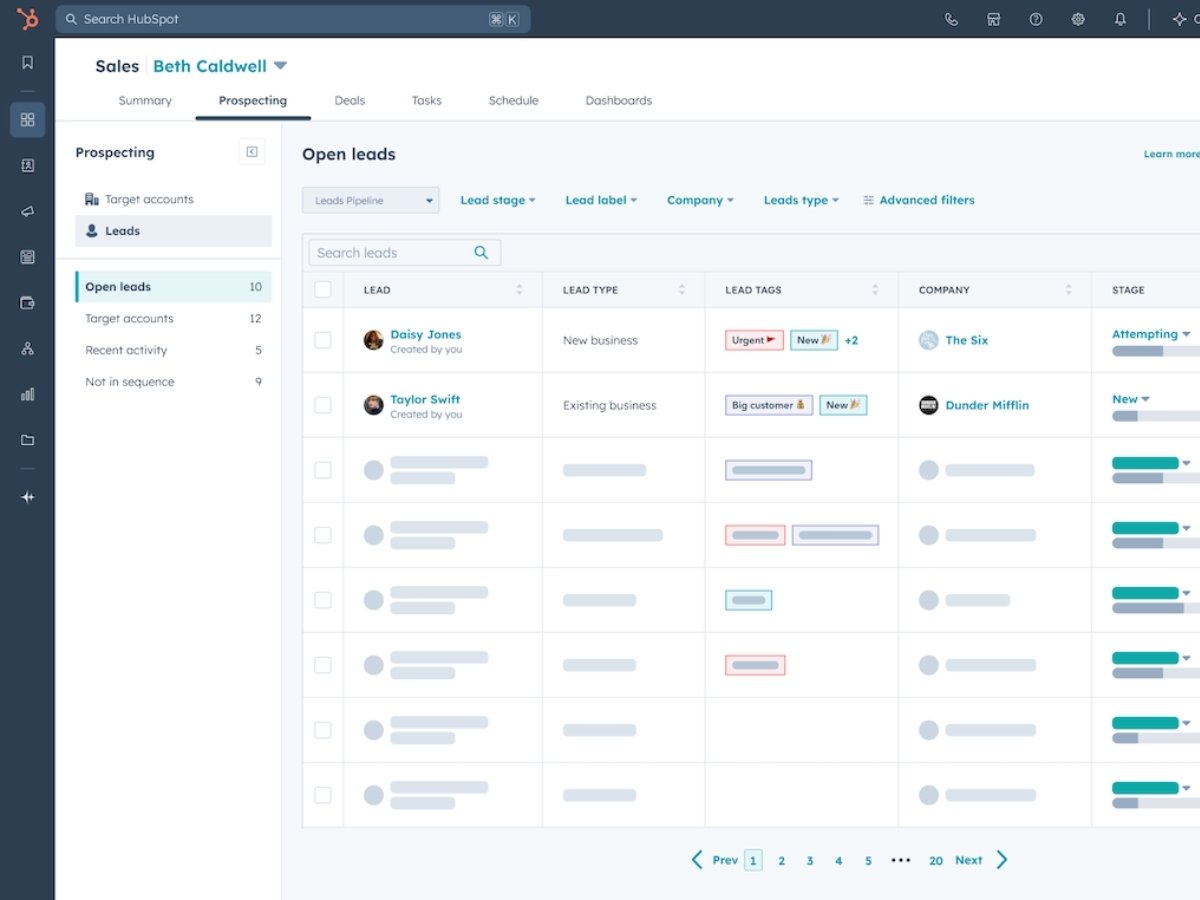This screenshot has height=900, width=1200.
Task: Sort by the COMPANY column arrows
Action: 1068,290
